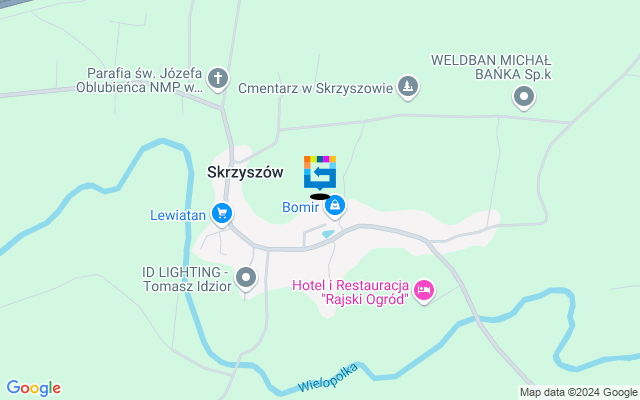
Task: Click the Bomir store label text
Action: pos(300,207)
